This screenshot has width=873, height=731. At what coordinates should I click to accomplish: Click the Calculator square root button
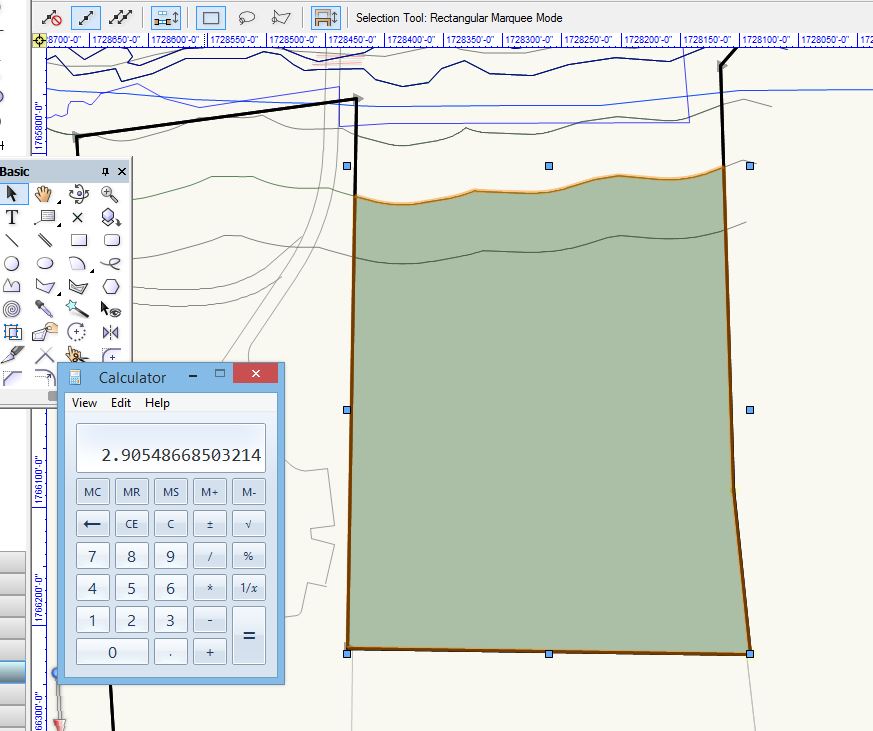(248, 523)
